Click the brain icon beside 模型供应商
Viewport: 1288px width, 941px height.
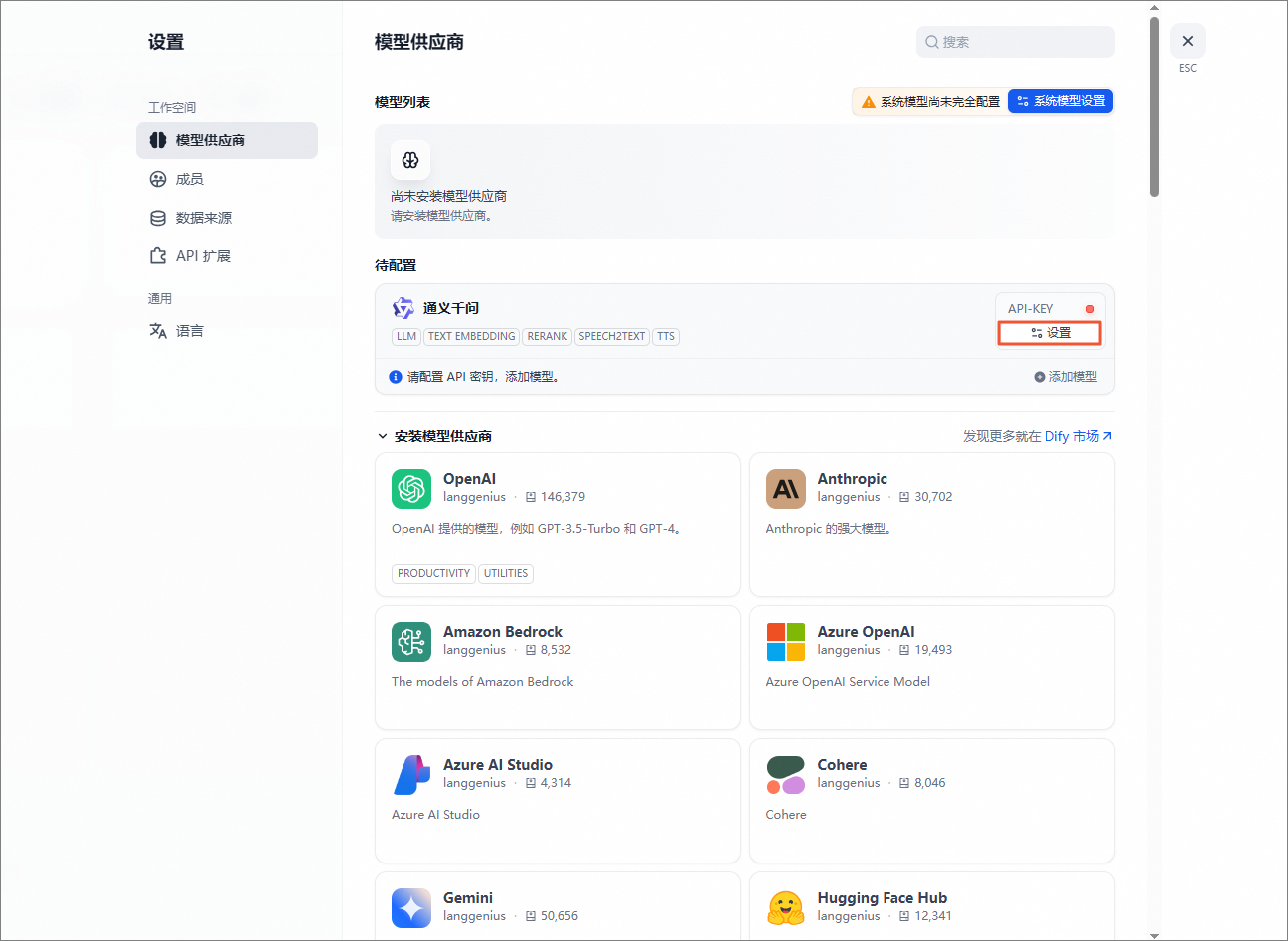pos(158,140)
